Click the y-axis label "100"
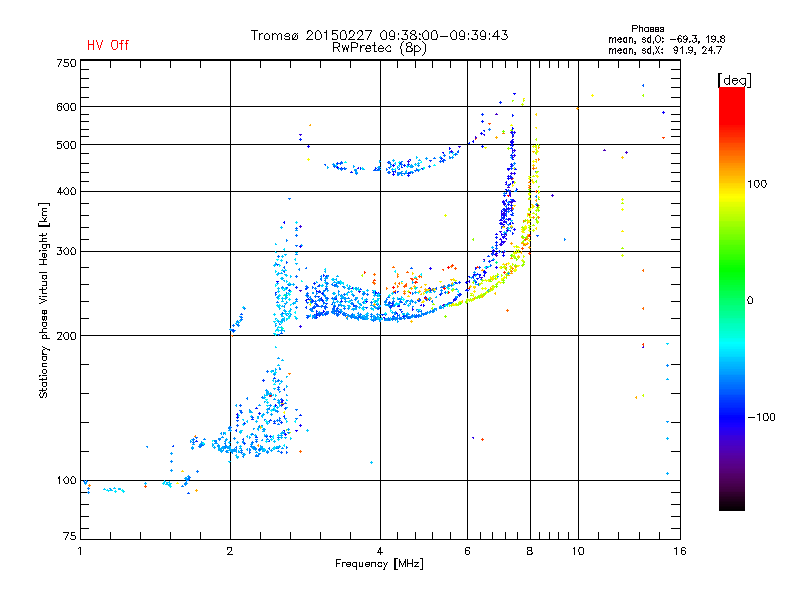The height and width of the screenshot is (600, 800). coord(66,480)
